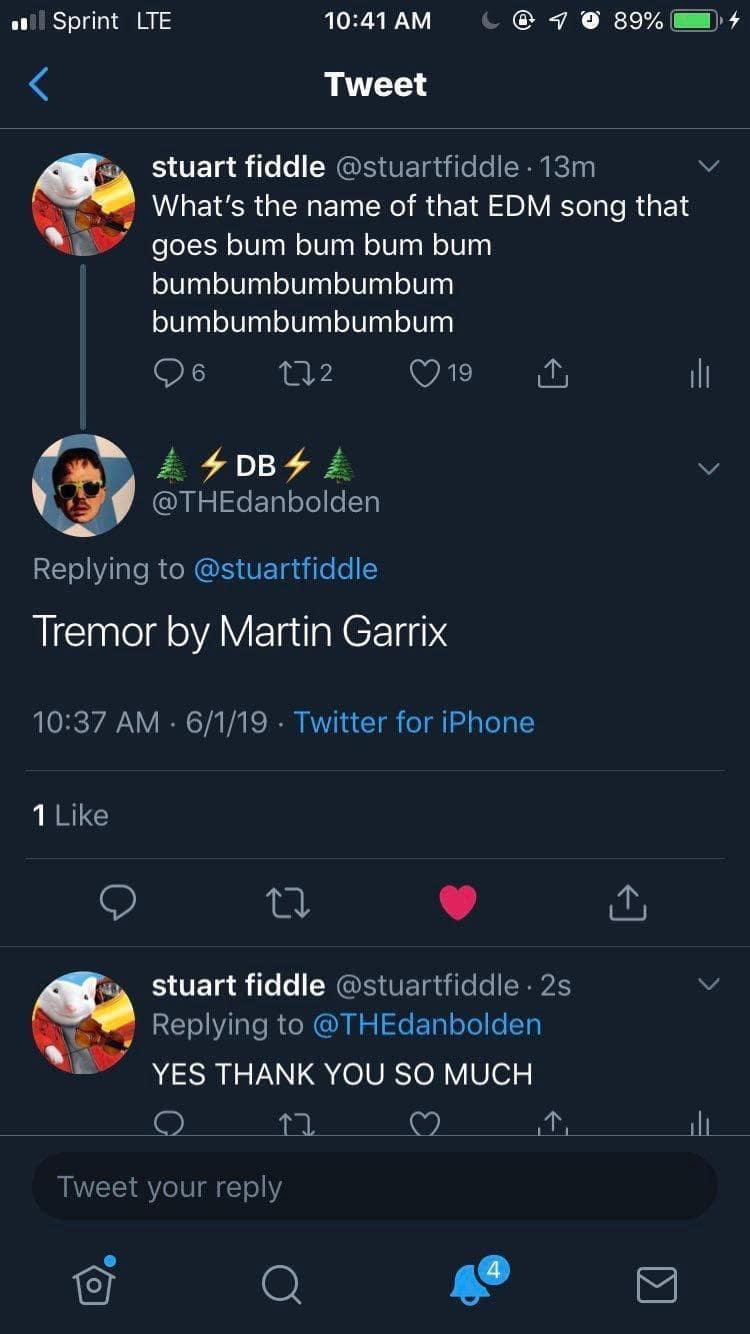
Task: Like the original tweet with 19 likes
Action: (425, 373)
